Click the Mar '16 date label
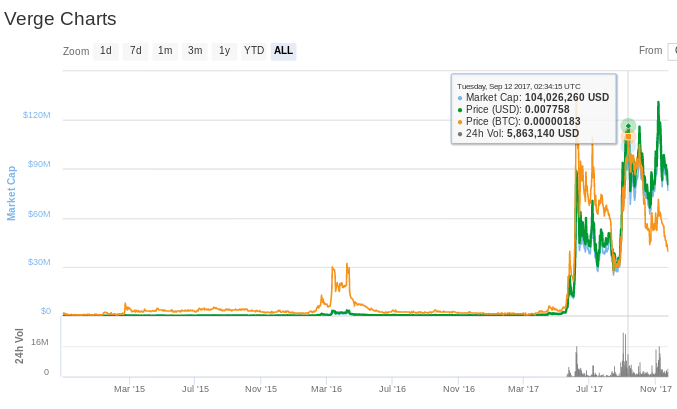This screenshot has width=677, height=409. click(x=326, y=389)
